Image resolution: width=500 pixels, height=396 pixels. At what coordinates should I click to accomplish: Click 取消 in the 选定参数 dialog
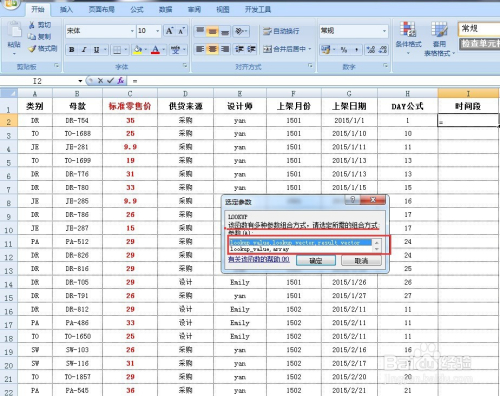361,261
